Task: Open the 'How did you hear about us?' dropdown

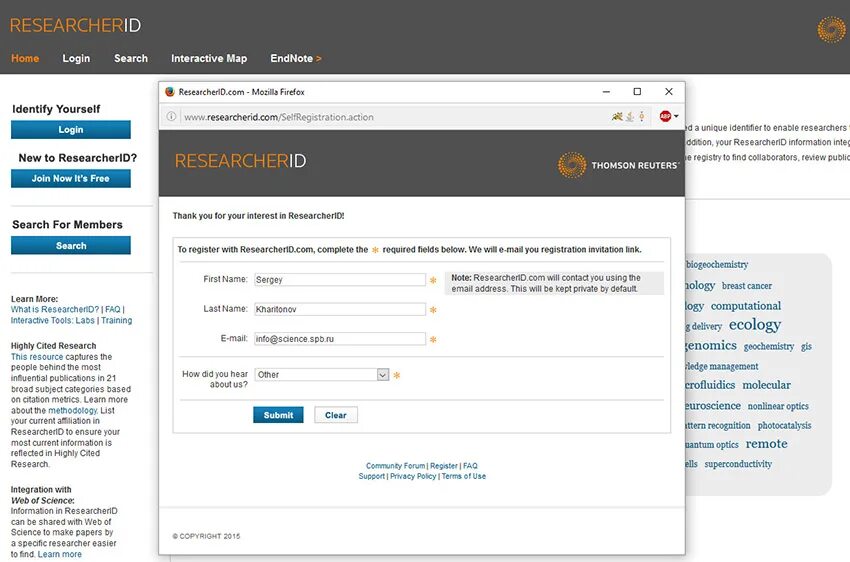Action: [x=322, y=374]
